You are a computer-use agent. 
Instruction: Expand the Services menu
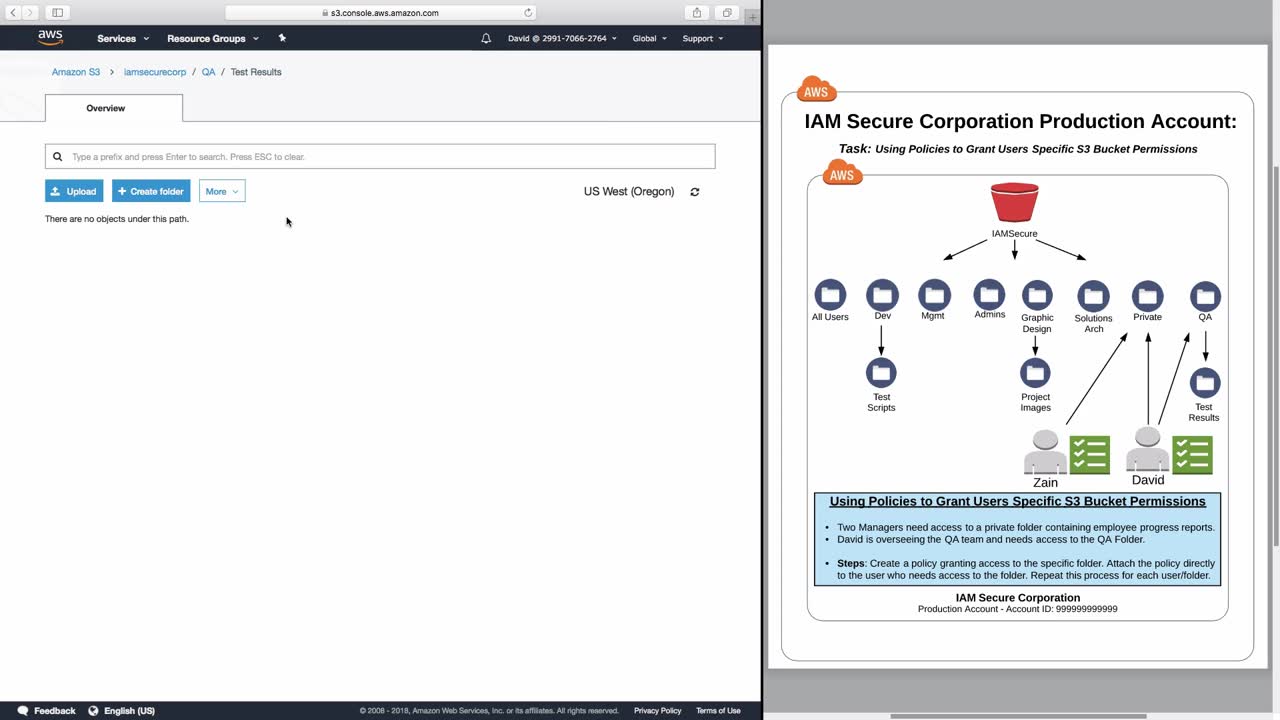click(123, 38)
